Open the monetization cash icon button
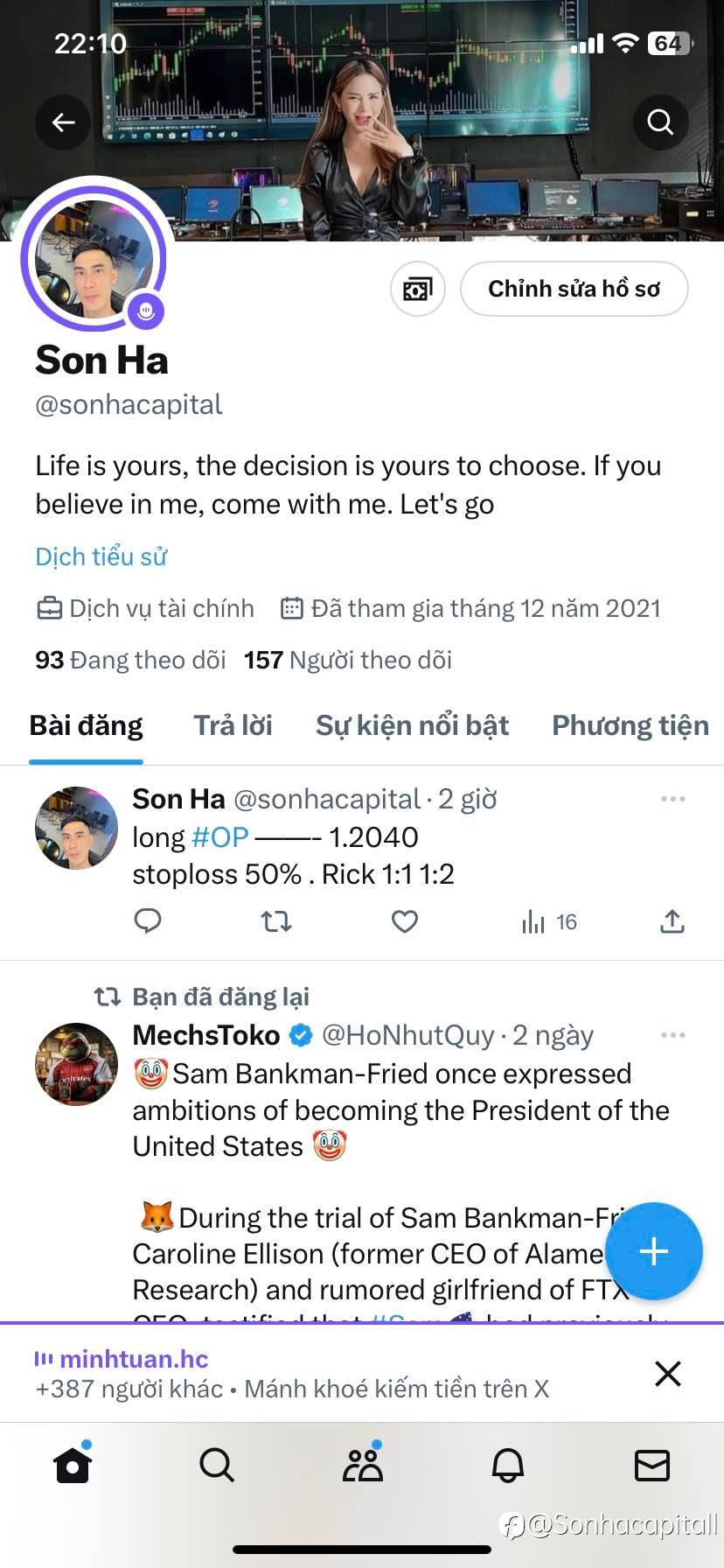 click(x=417, y=289)
